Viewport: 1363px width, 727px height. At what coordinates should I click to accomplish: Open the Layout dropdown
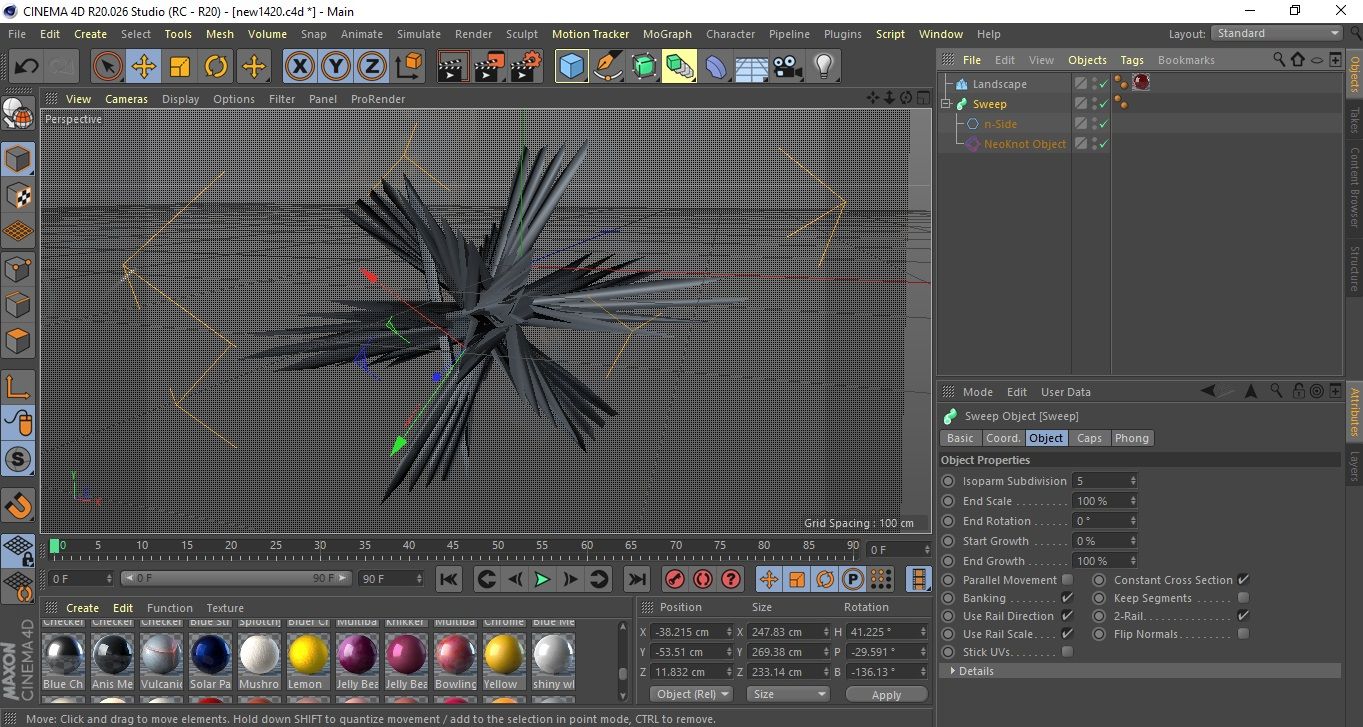click(x=1277, y=33)
